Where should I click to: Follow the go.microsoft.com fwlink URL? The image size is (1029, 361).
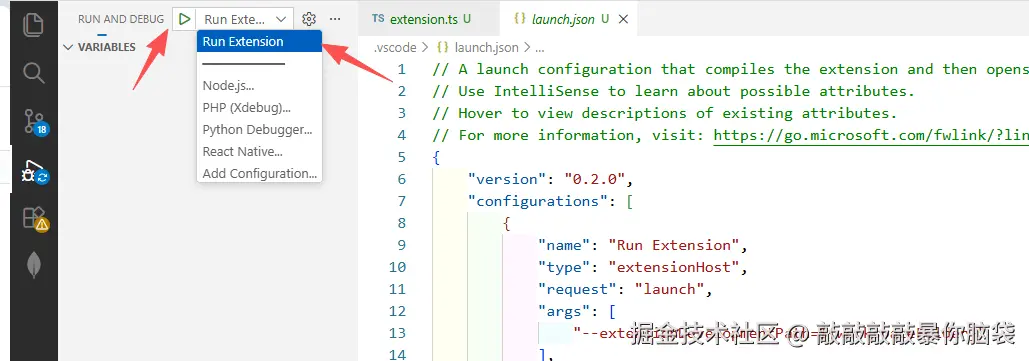point(871,135)
